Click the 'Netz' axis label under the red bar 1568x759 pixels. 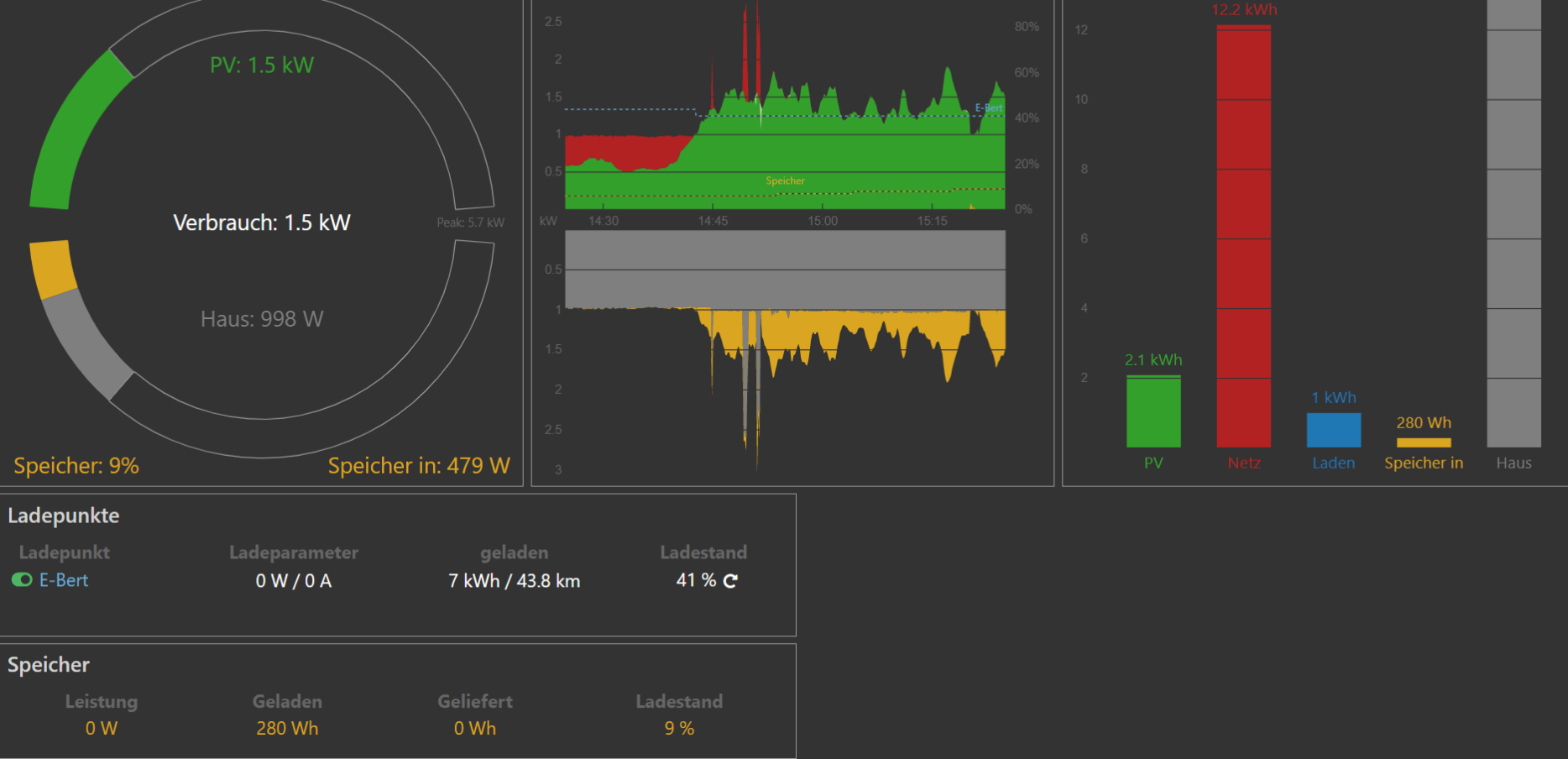[x=1244, y=463]
